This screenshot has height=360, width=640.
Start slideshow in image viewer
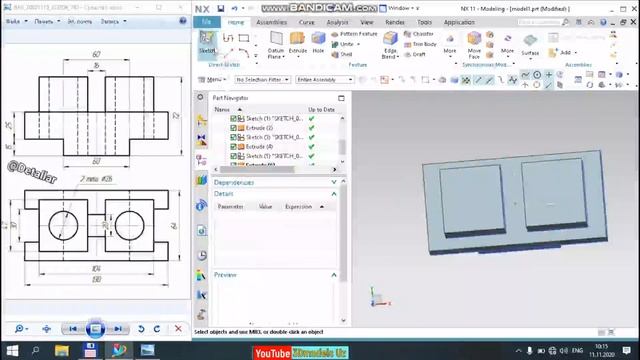point(95,329)
